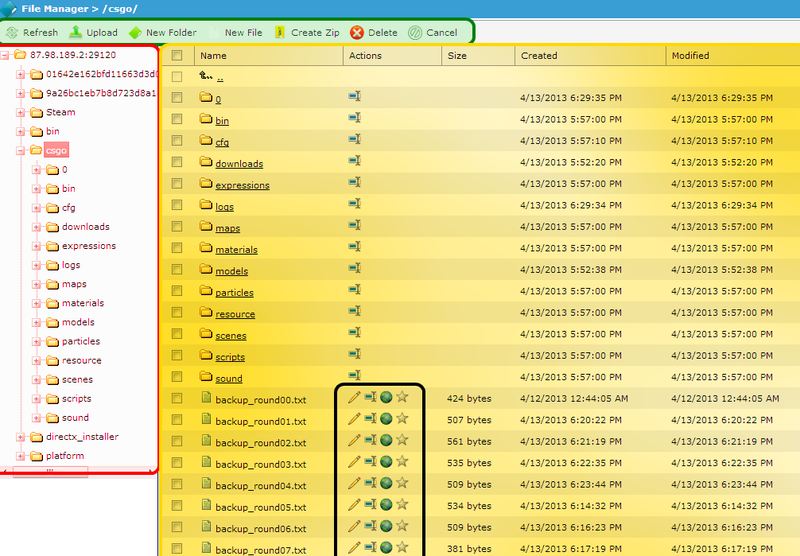Viewport: 800px width, 556px height.
Task: Click the pencil edit icon for backup_round00.txt
Action: [354, 397]
